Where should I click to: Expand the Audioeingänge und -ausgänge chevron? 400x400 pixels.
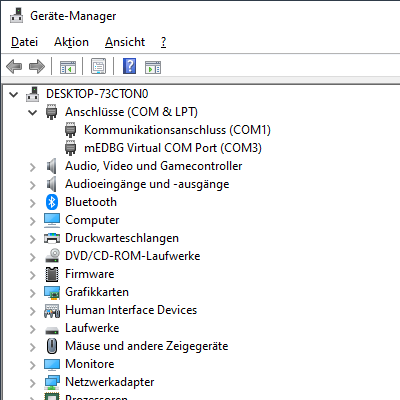pyautogui.click(x=33, y=185)
